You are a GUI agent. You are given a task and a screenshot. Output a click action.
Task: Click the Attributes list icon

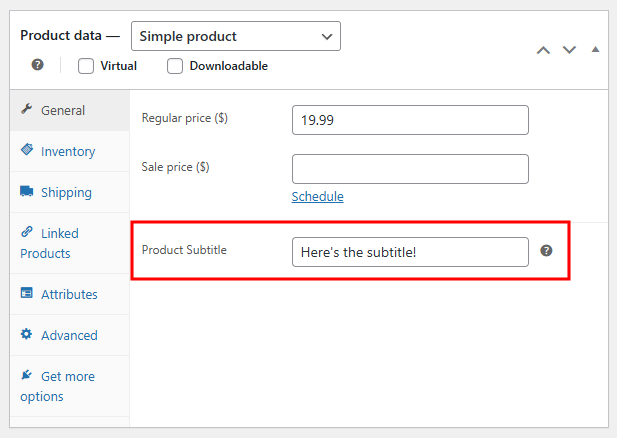coord(27,294)
